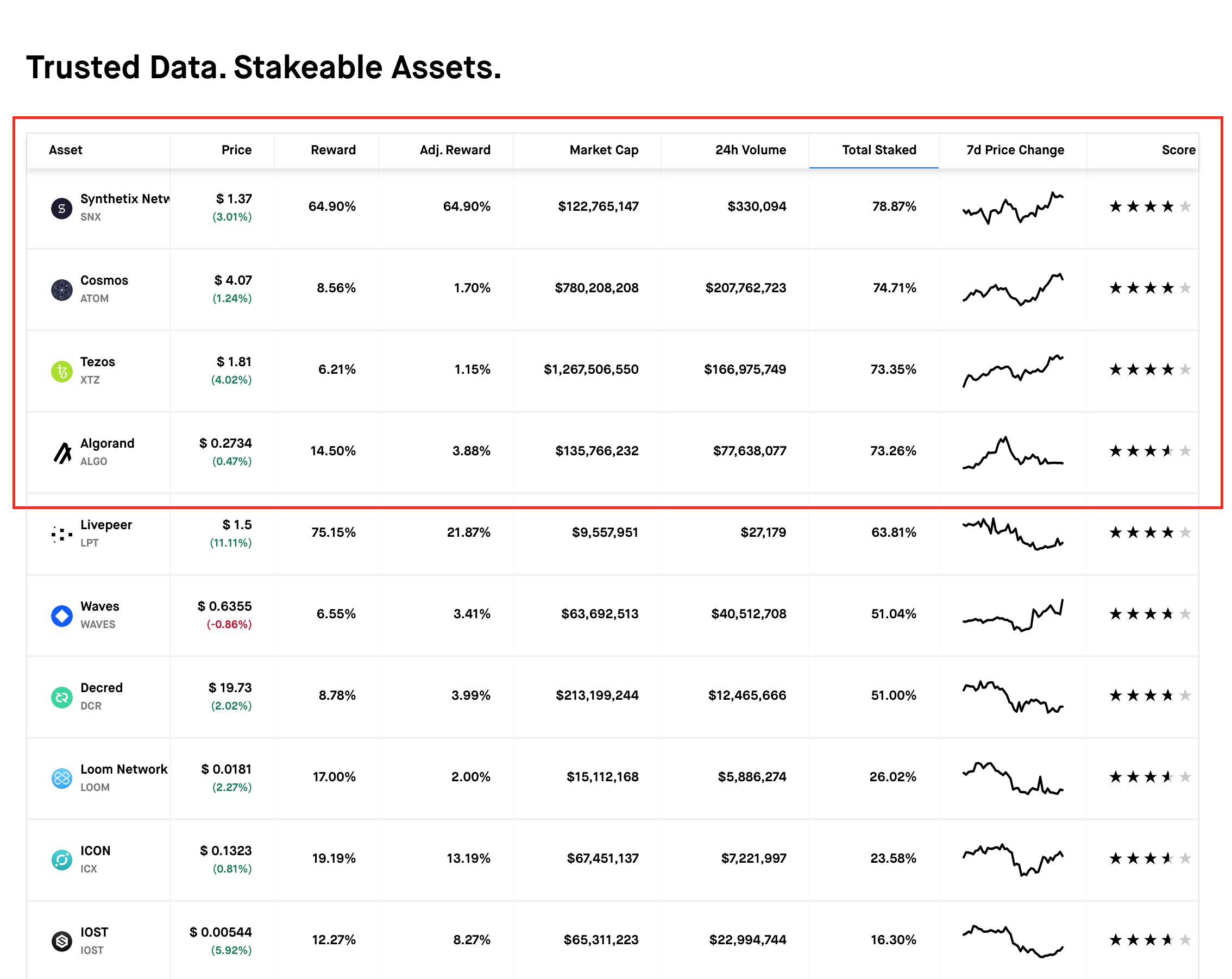Open the IOST asset name link

95,932
